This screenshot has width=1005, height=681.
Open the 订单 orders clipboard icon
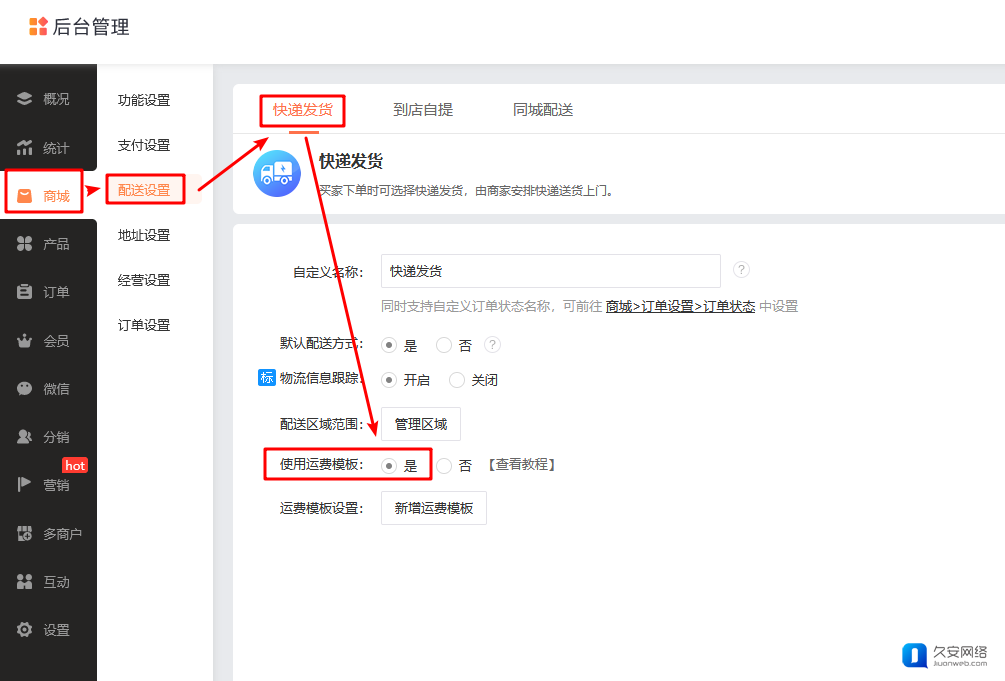[25, 292]
